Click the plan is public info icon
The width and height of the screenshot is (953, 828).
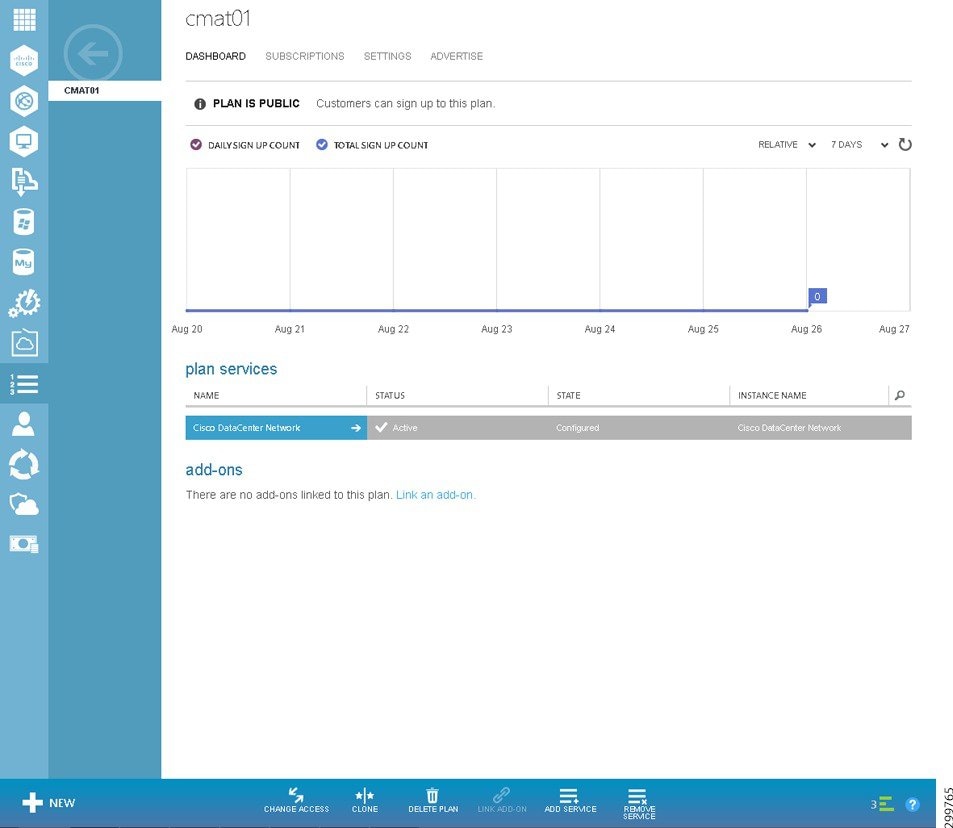pyautogui.click(x=199, y=104)
